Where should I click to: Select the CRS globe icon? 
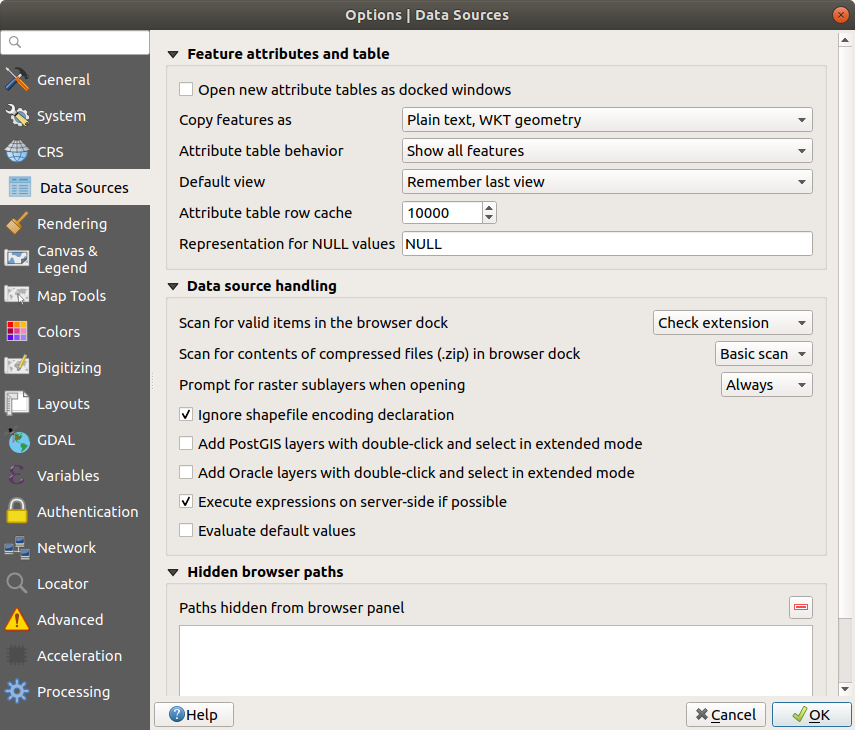coord(17,152)
